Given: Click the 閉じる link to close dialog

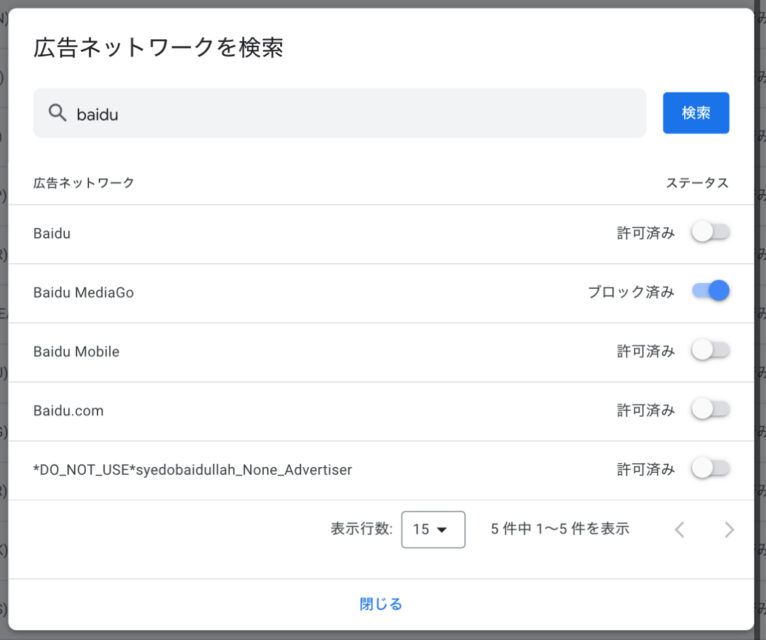Looking at the screenshot, I should [x=381, y=604].
